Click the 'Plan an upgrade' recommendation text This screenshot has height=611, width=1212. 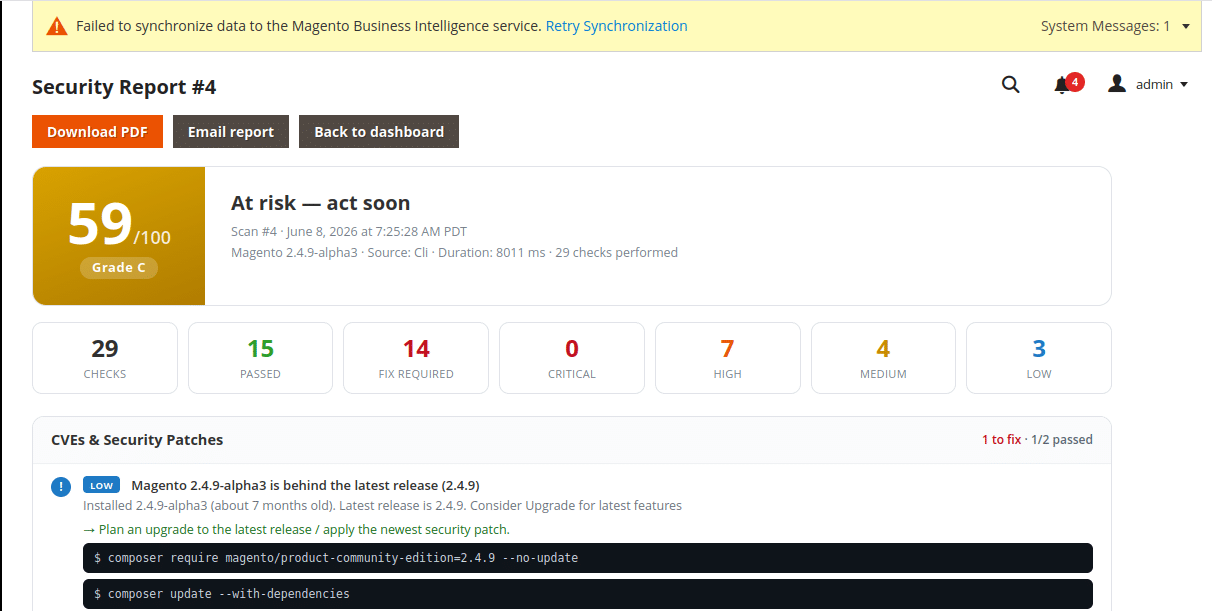296,530
